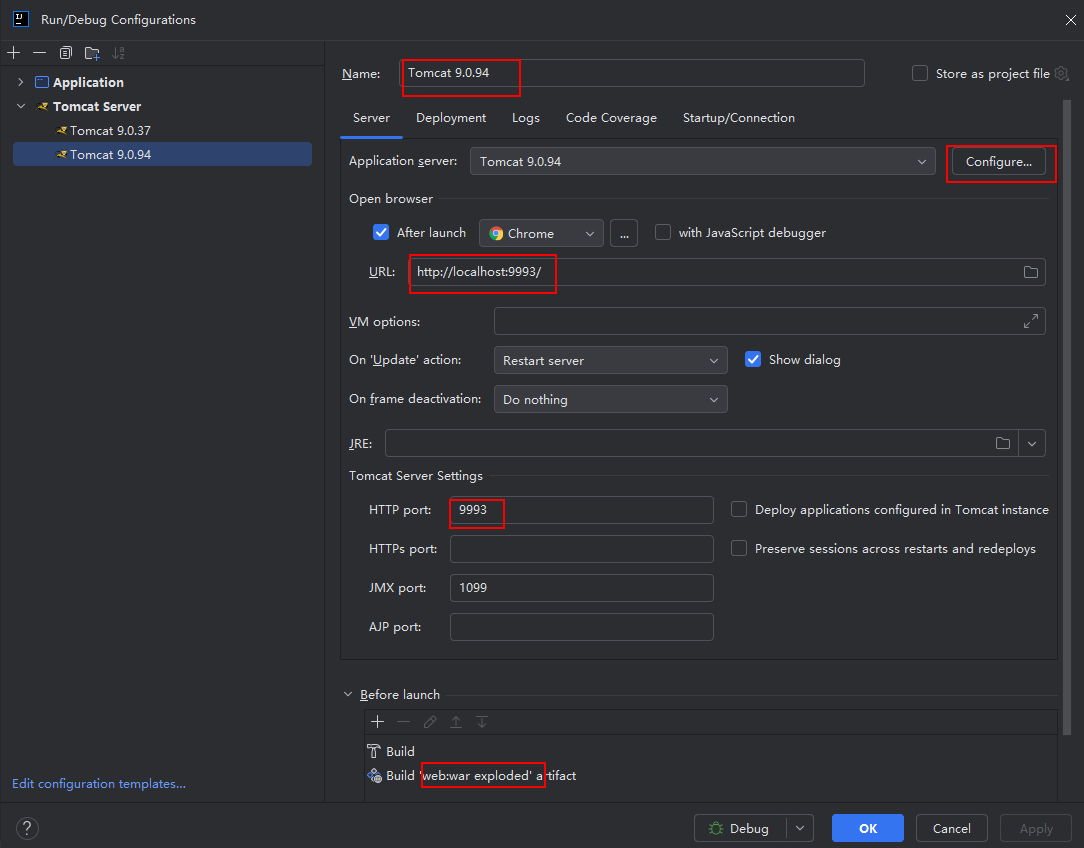1084x848 pixels.
Task: Disable the After launch checkbox
Action: [x=381, y=233]
